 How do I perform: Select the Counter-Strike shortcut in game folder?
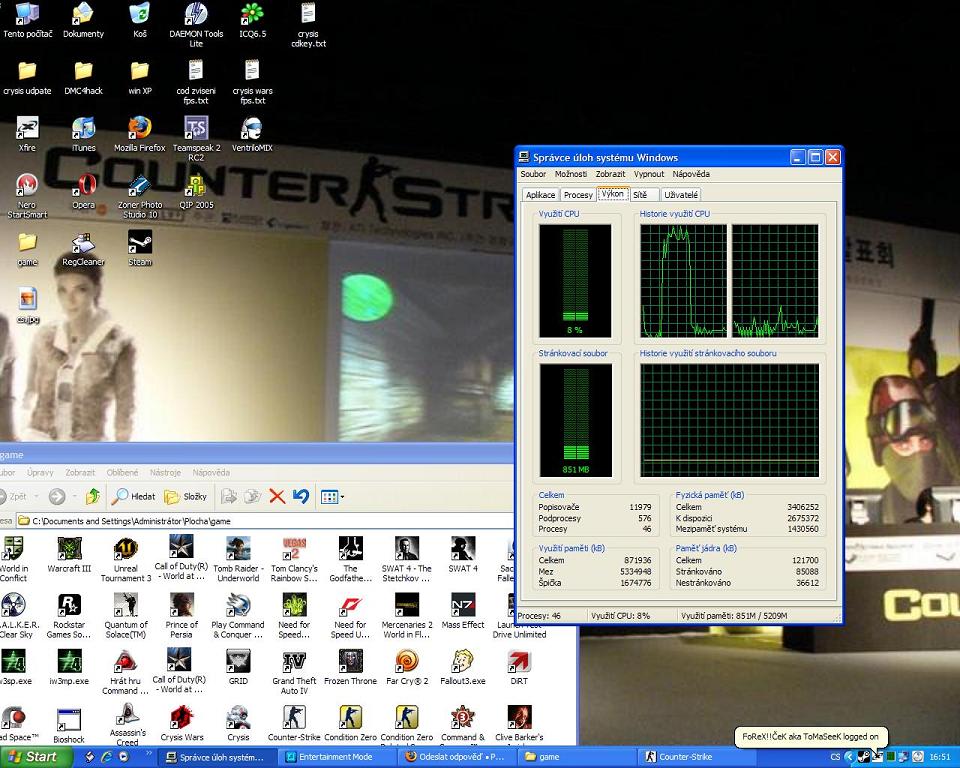point(294,723)
